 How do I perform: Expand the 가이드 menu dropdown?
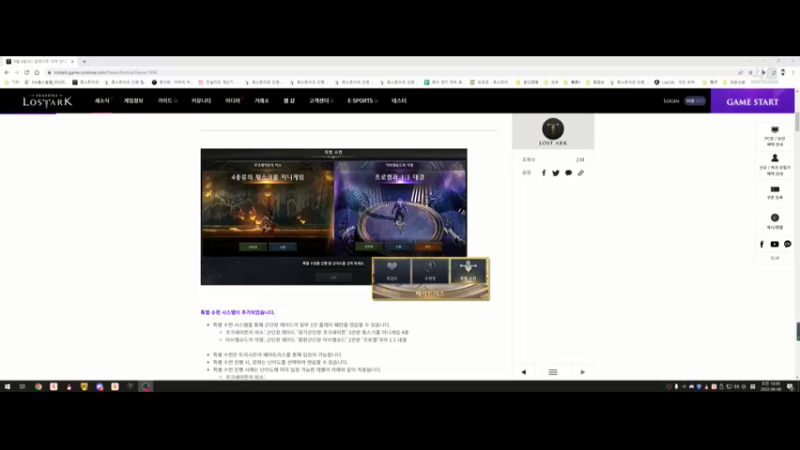coord(167,101)
